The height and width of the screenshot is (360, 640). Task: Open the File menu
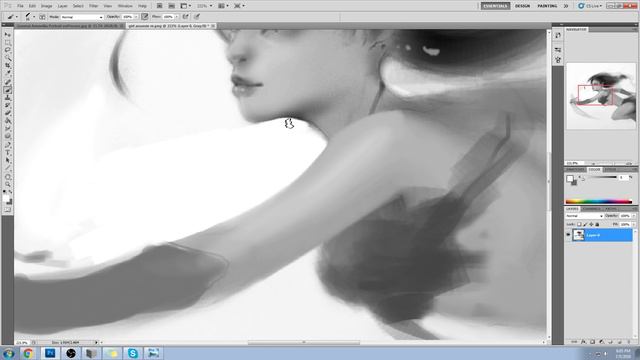coord(20,6)
